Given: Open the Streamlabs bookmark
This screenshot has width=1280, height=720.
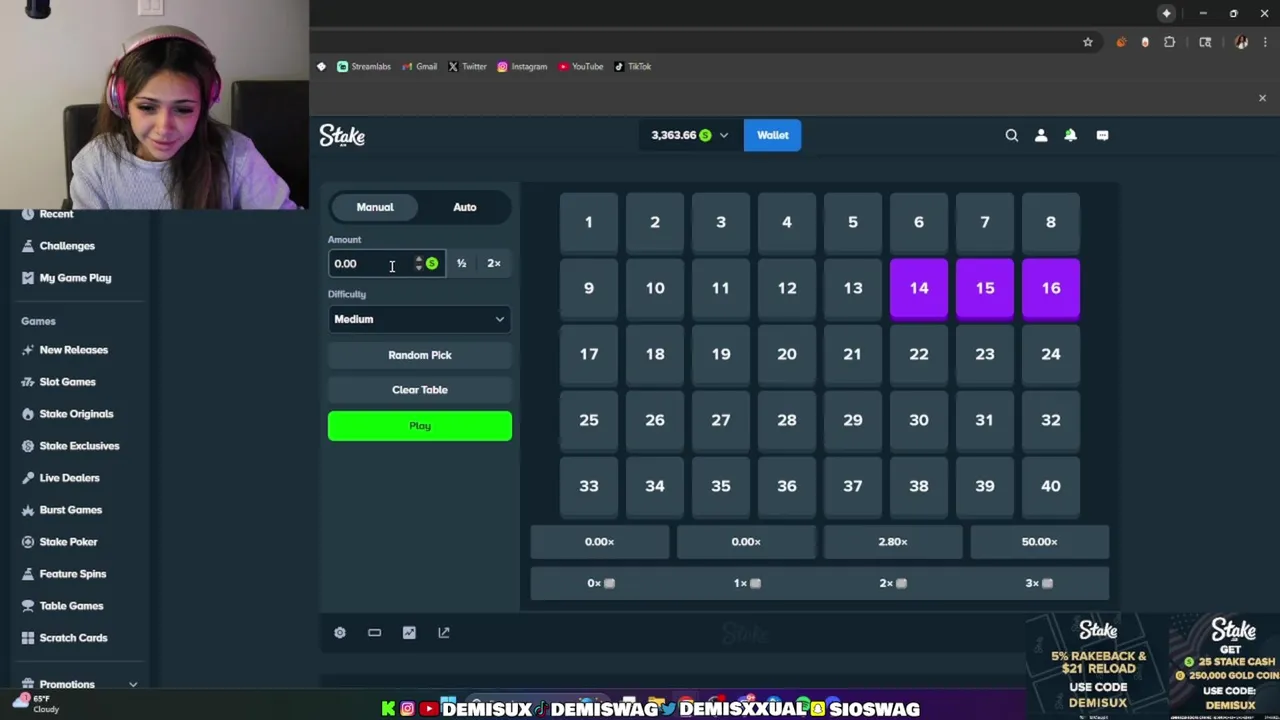Looking at the screenshot, I should [x=363, y=67].
